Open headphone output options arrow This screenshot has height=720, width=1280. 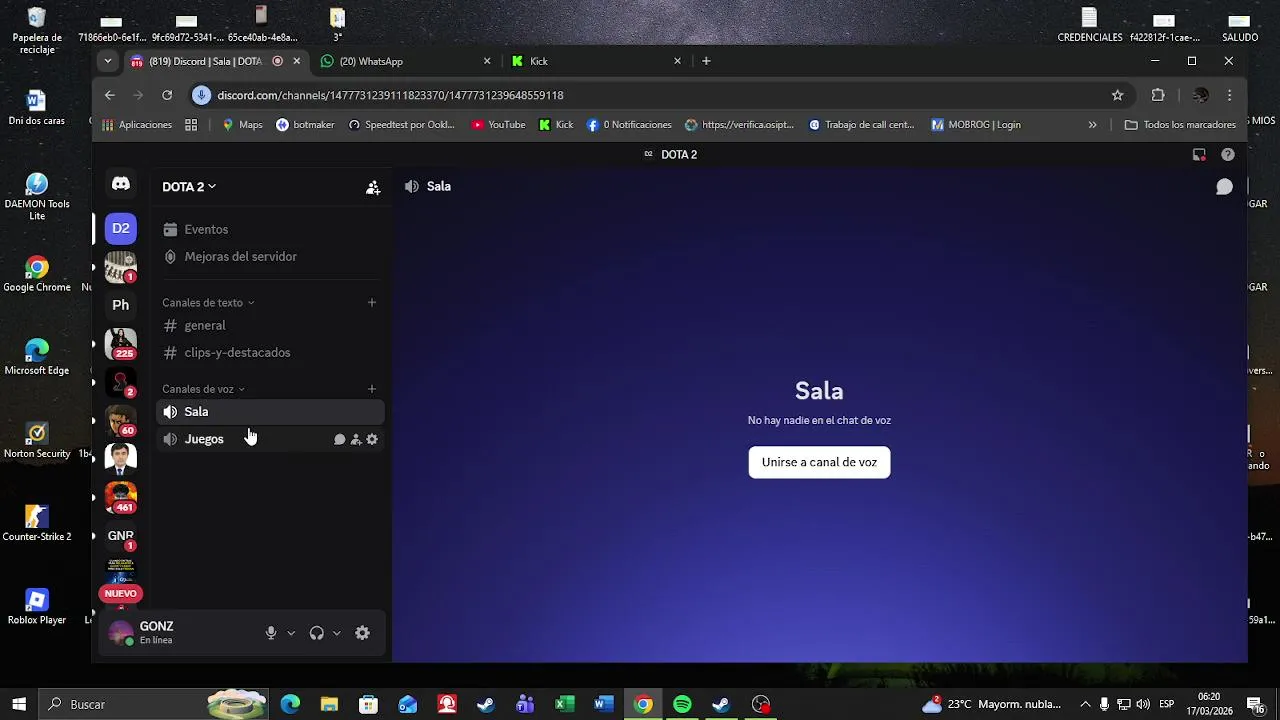pos(336,633)
